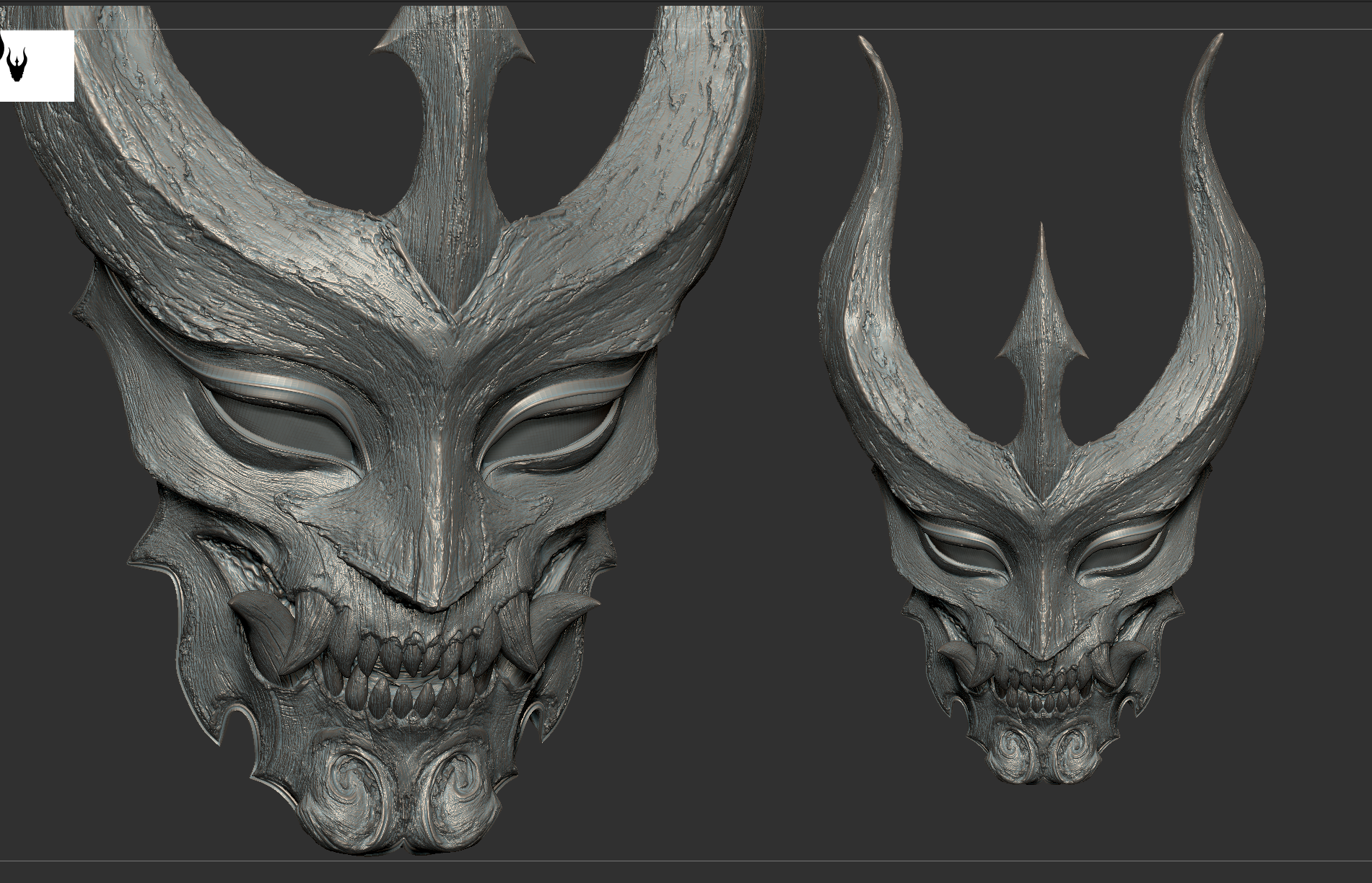Click left swirl ornament on large mask chin
Viewport: 1372px width, 883px height.
point(351,786)
